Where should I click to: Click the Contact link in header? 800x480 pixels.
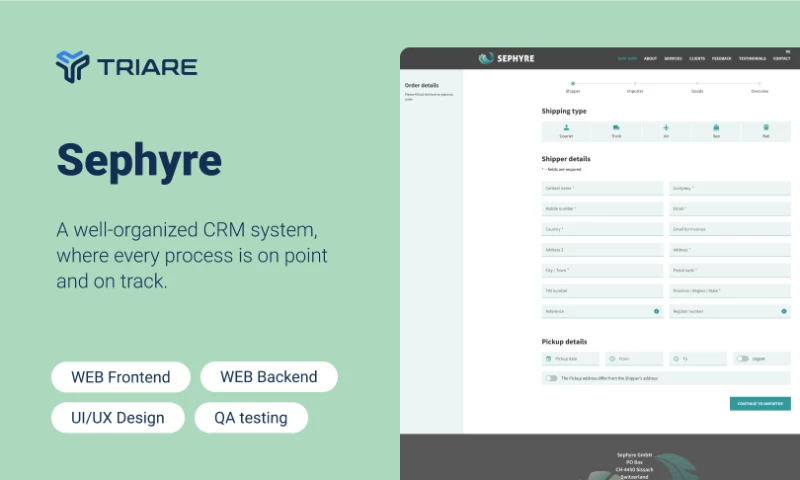click(781, 59)
